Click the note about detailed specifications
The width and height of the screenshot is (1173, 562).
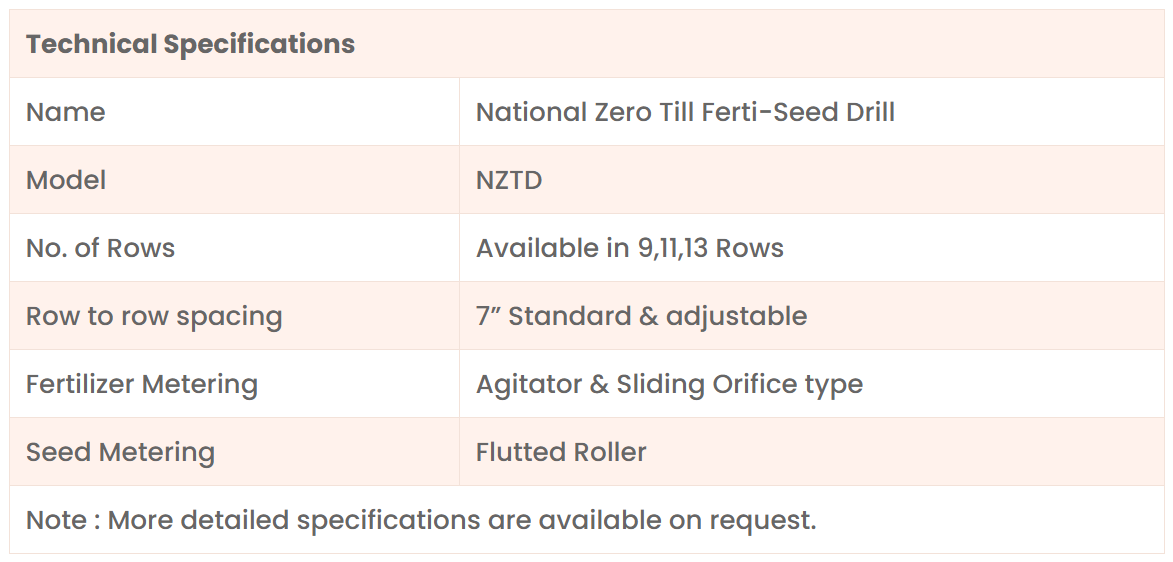(421, 520)
